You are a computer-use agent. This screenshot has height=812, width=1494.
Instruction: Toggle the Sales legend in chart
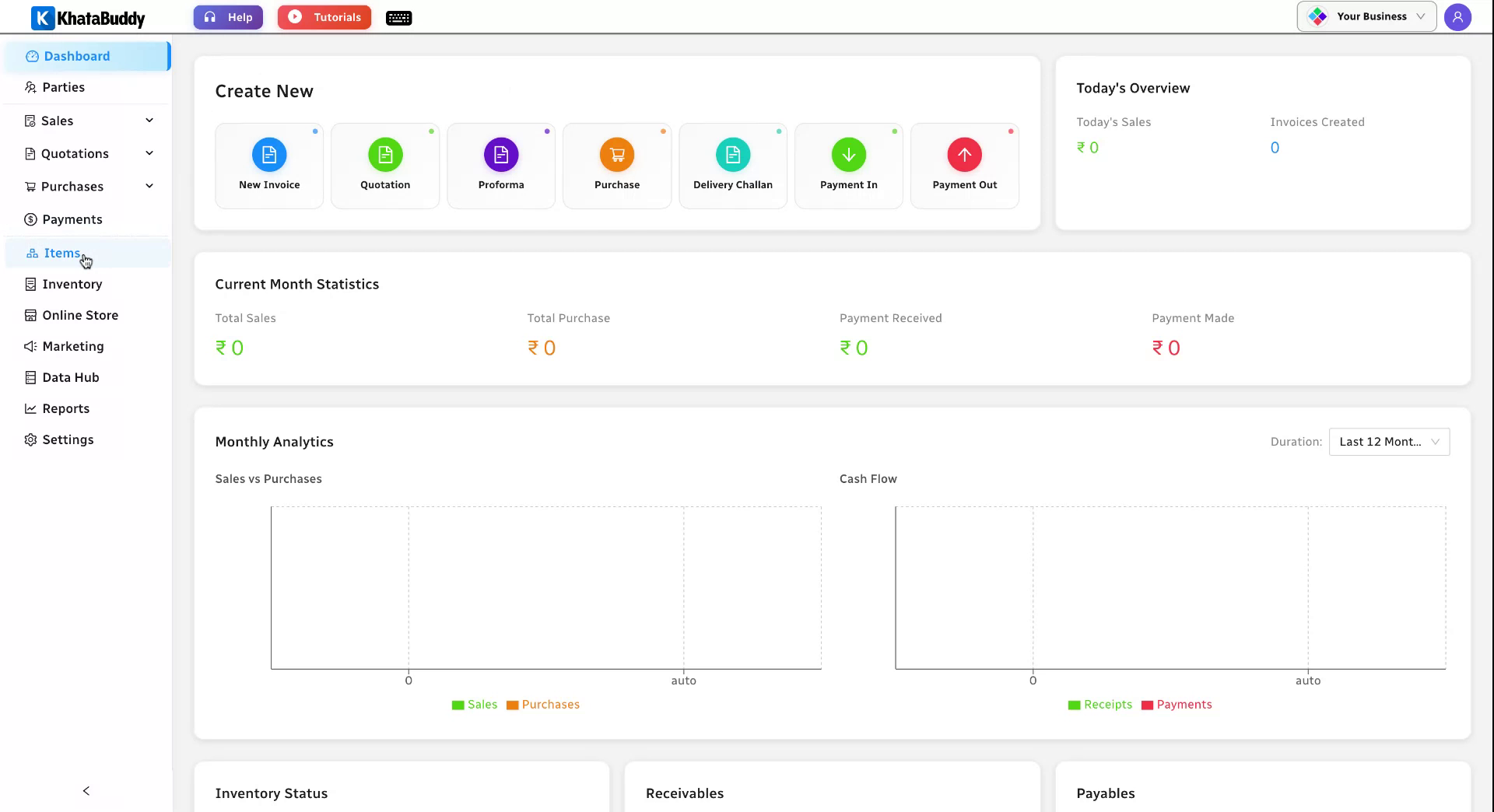click(x=475, y=705)
